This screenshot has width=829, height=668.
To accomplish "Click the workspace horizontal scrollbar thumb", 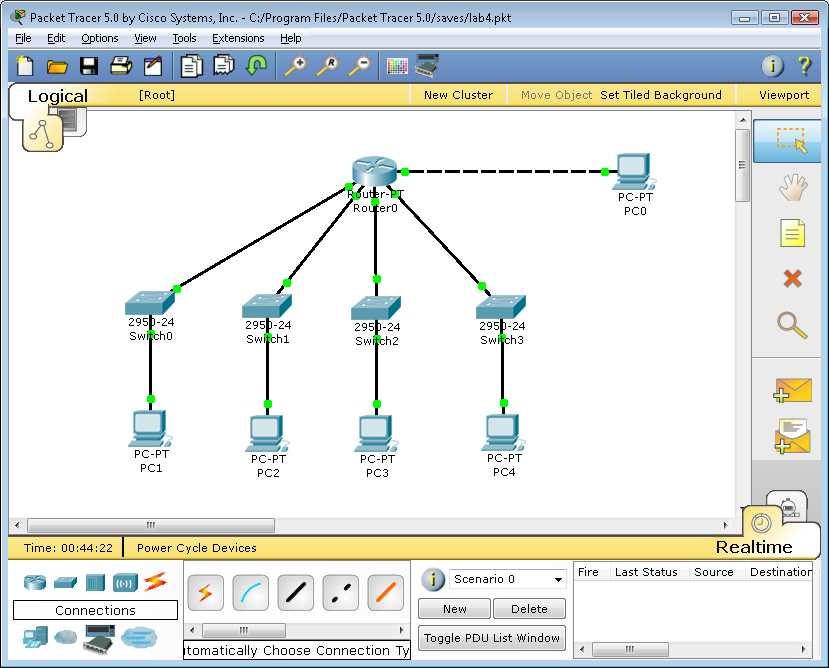I will point(151,525).
